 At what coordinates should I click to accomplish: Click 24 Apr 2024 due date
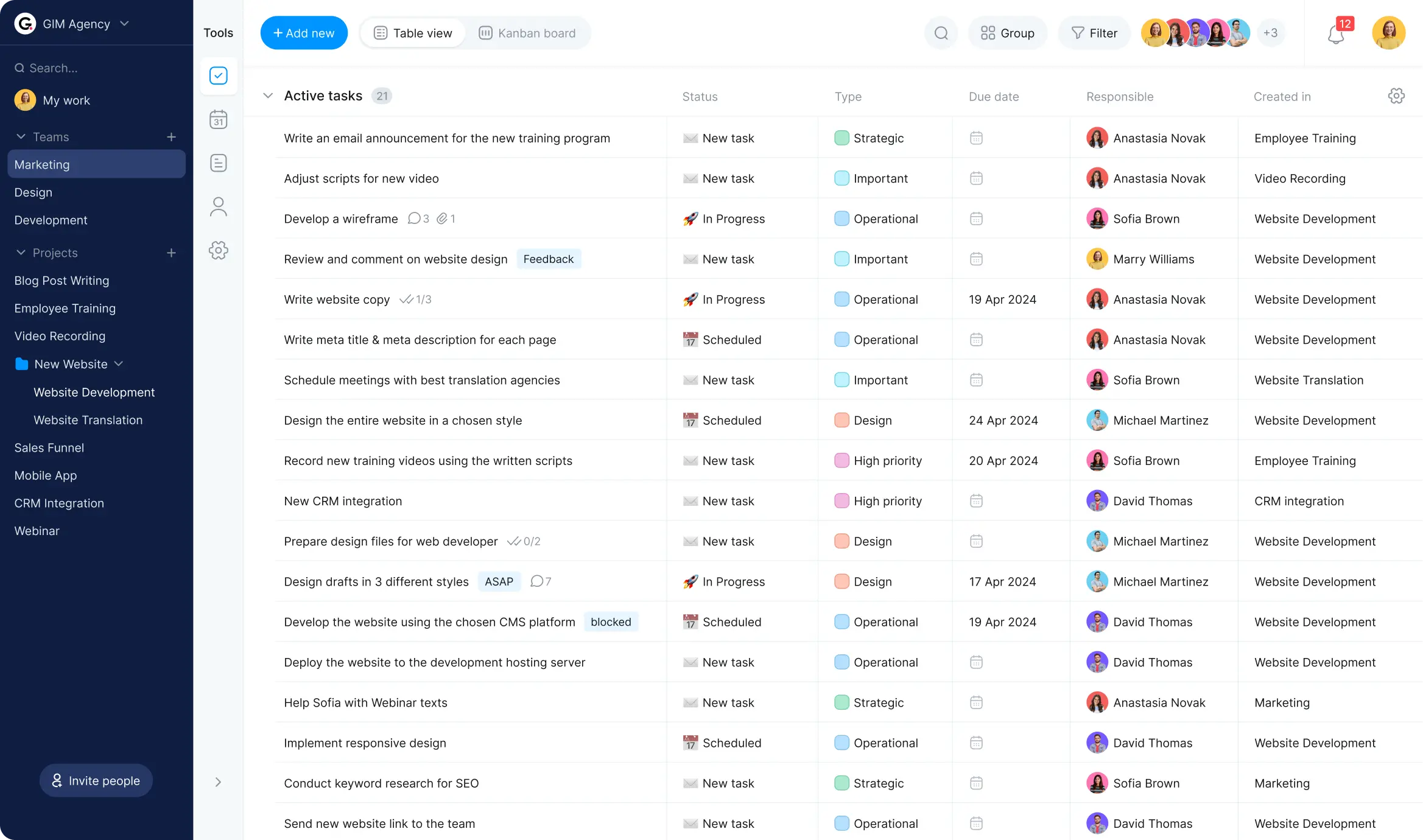[1003, 420]
